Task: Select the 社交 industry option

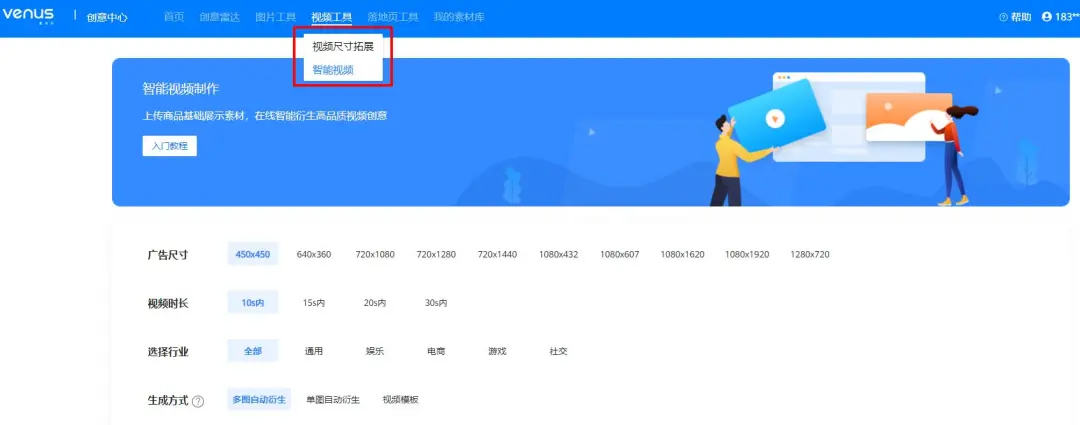Action: click(559, 351)
